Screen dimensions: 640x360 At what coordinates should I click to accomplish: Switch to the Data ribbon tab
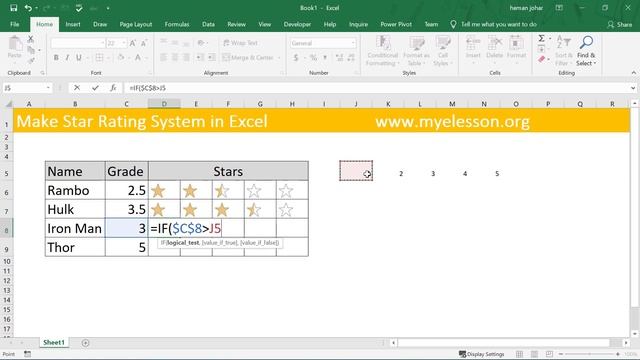point(208,24)
